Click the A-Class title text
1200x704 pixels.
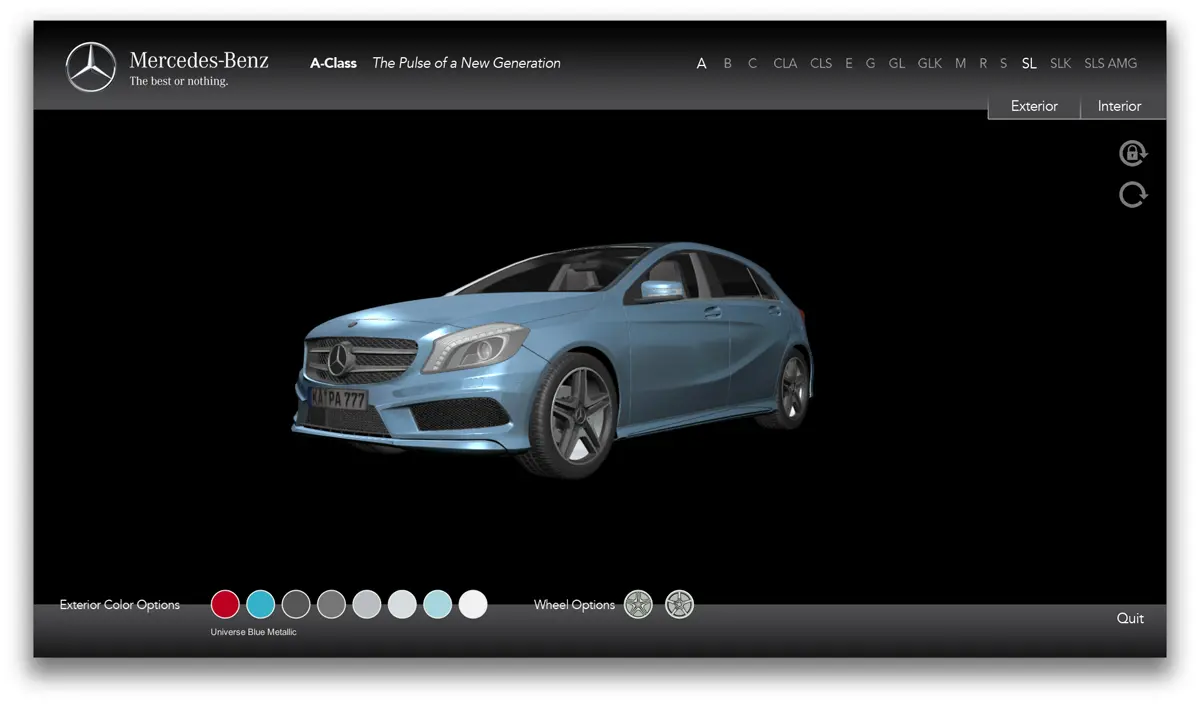point(333,63)
